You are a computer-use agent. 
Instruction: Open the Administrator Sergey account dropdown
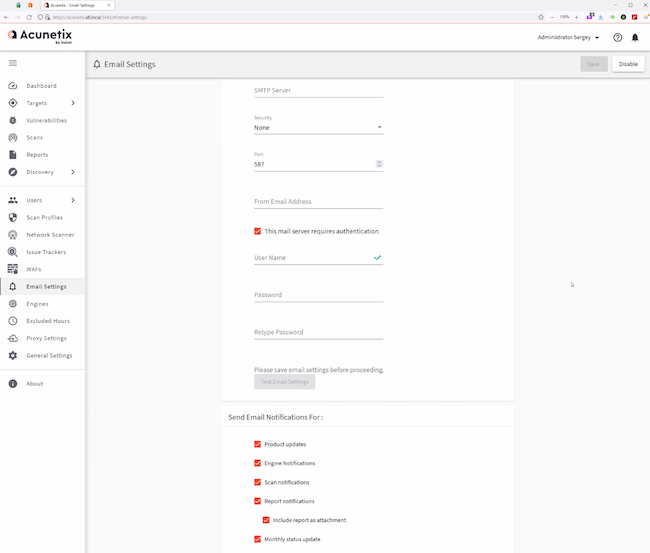tap(568, 37)
